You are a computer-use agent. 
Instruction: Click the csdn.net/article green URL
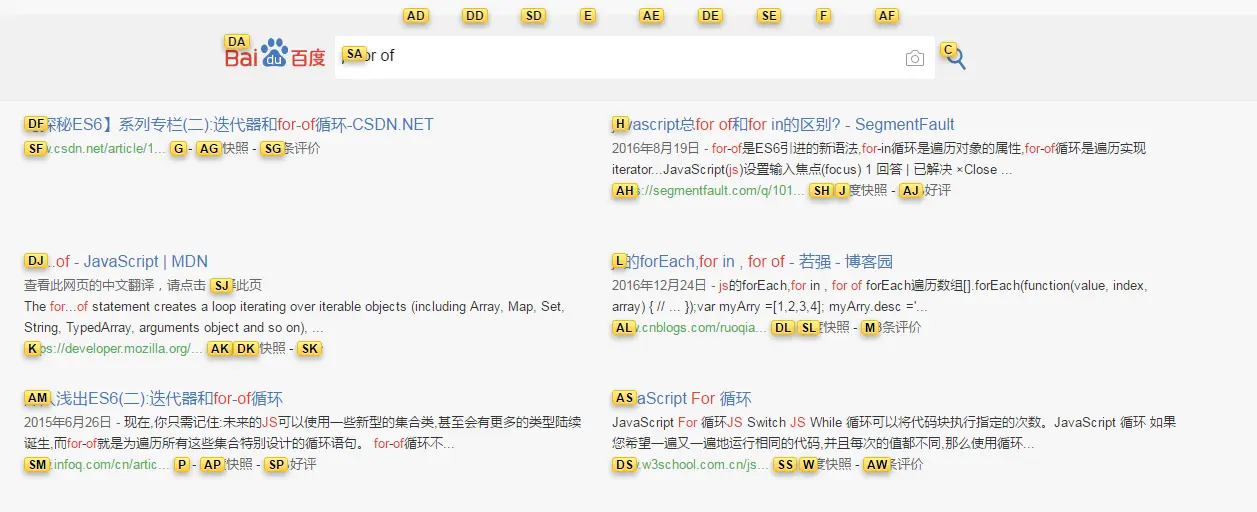95,149
